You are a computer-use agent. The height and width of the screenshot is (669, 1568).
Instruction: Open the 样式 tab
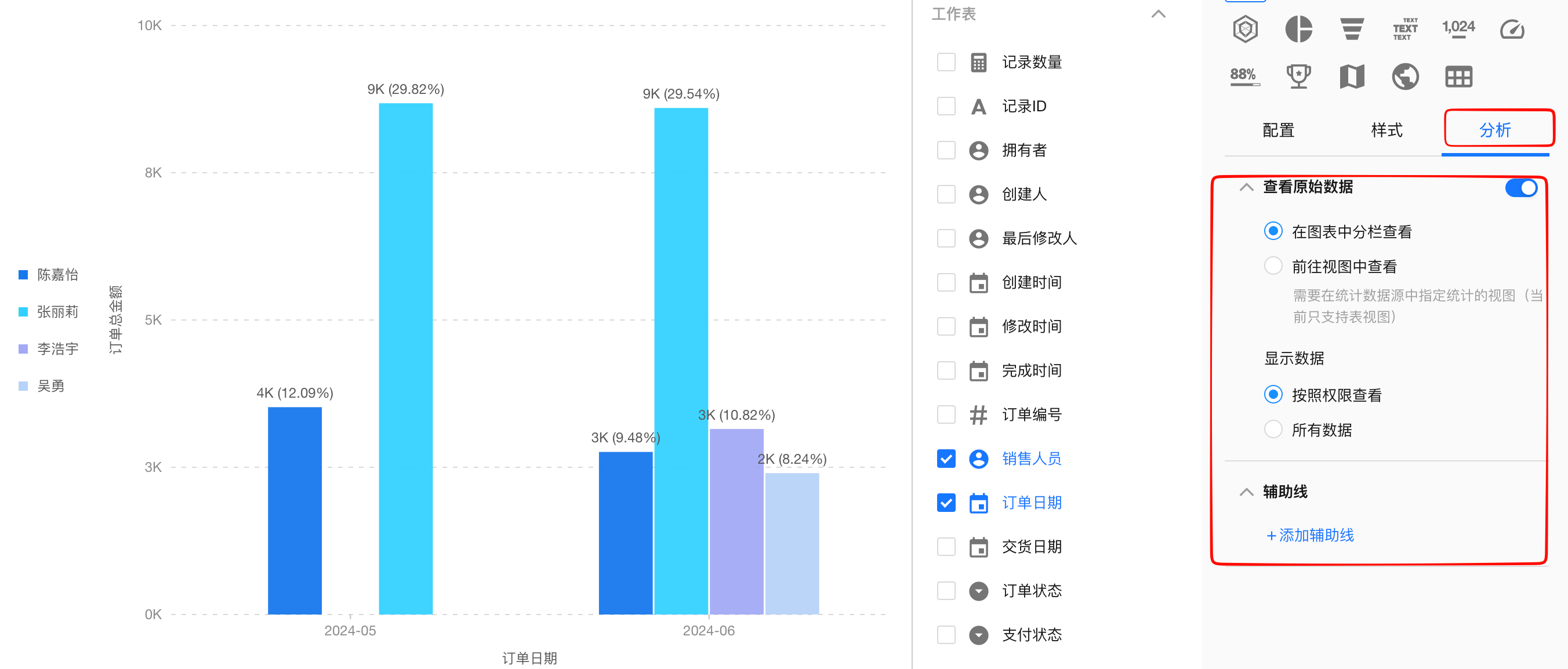click(x=1386, y=130)
